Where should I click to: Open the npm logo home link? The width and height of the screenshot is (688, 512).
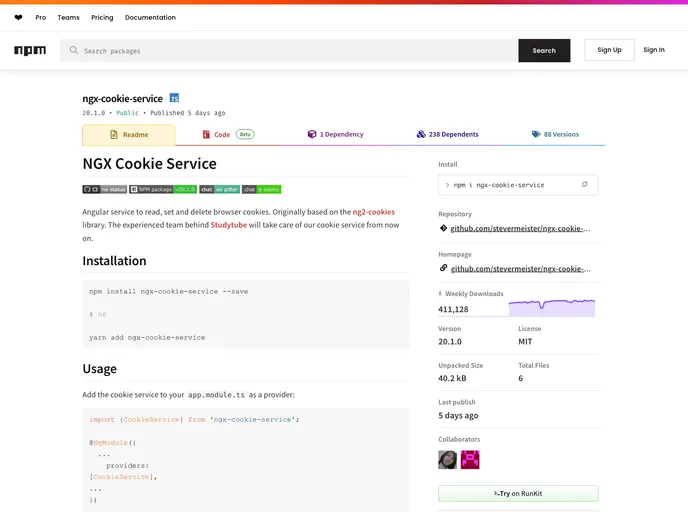pos(30,50)
